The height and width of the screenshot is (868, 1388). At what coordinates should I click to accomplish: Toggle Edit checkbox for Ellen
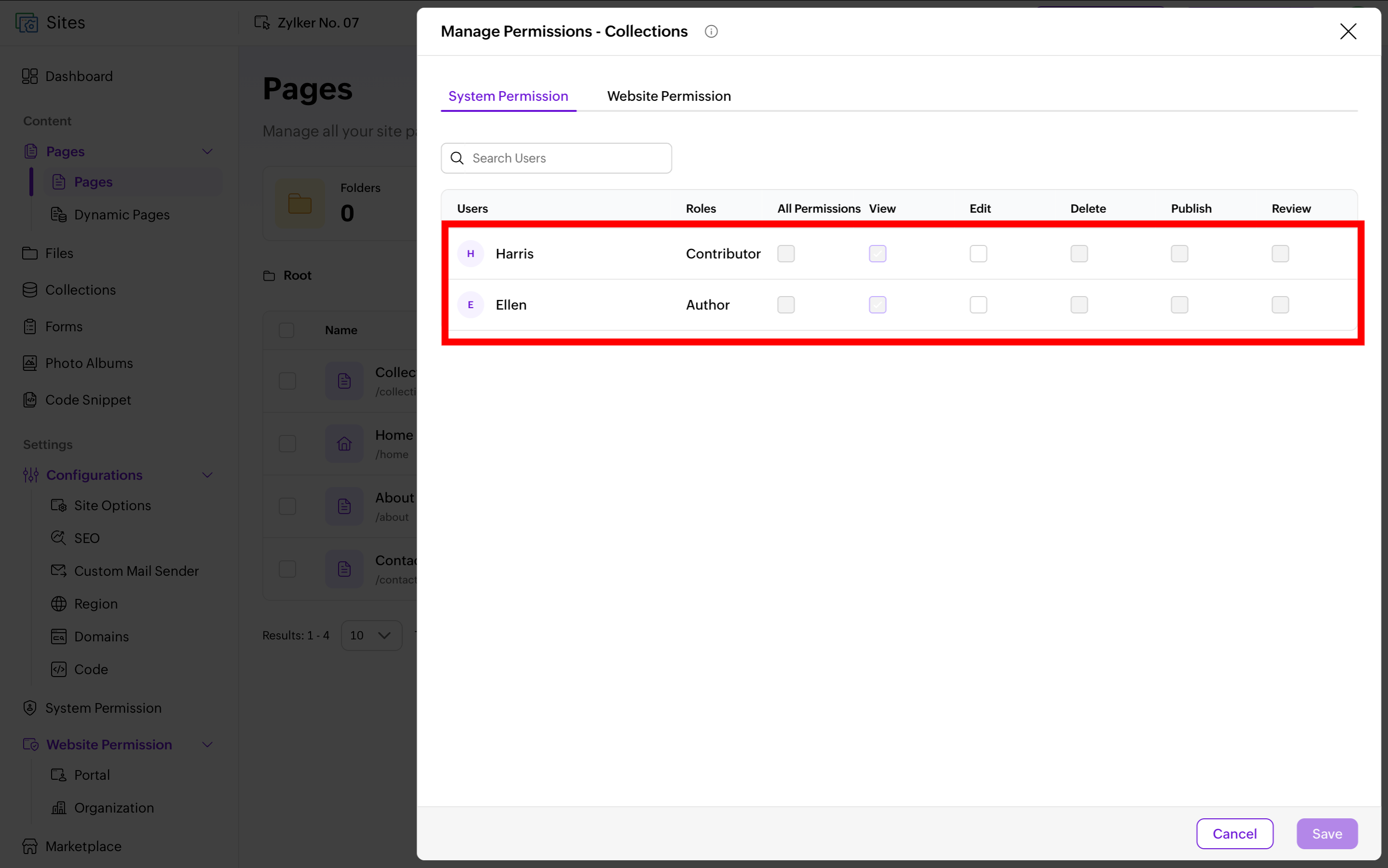pyautogui.click(x=978, y=305)
